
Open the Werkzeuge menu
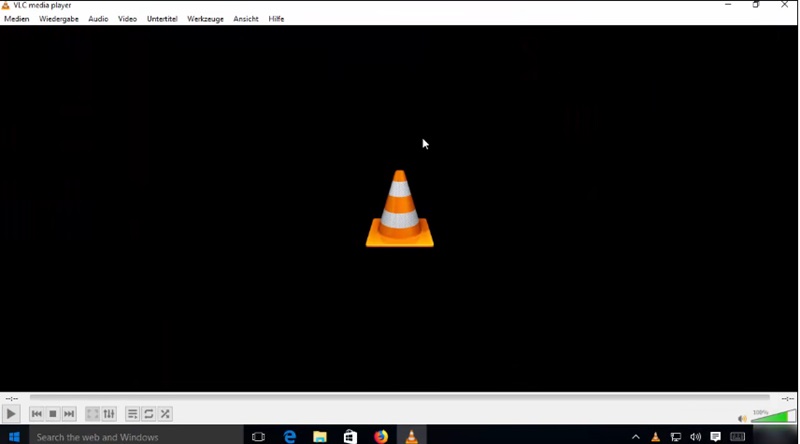205,19
